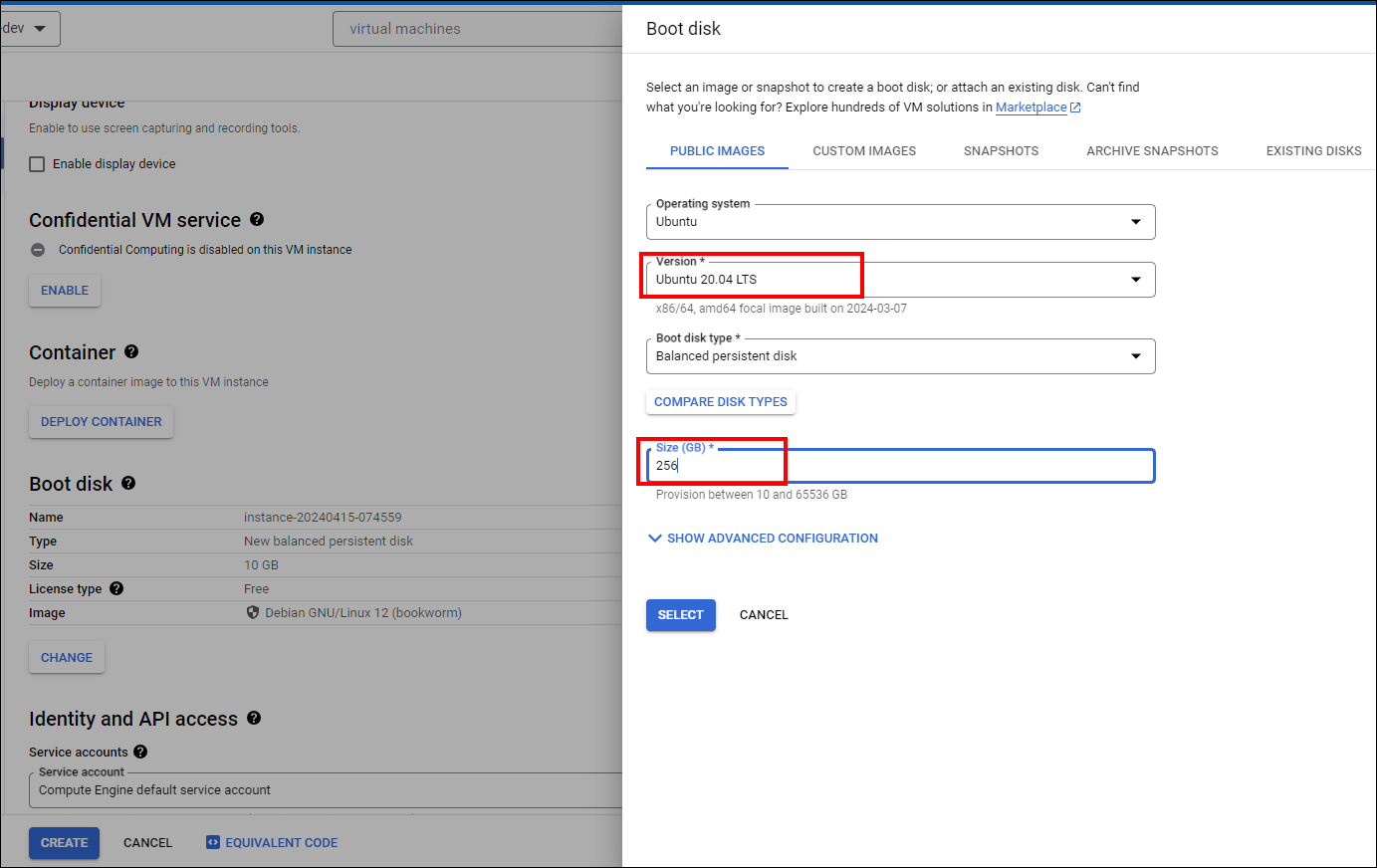Click the Size (GB) input field
1377x868 pixels.
900,466
